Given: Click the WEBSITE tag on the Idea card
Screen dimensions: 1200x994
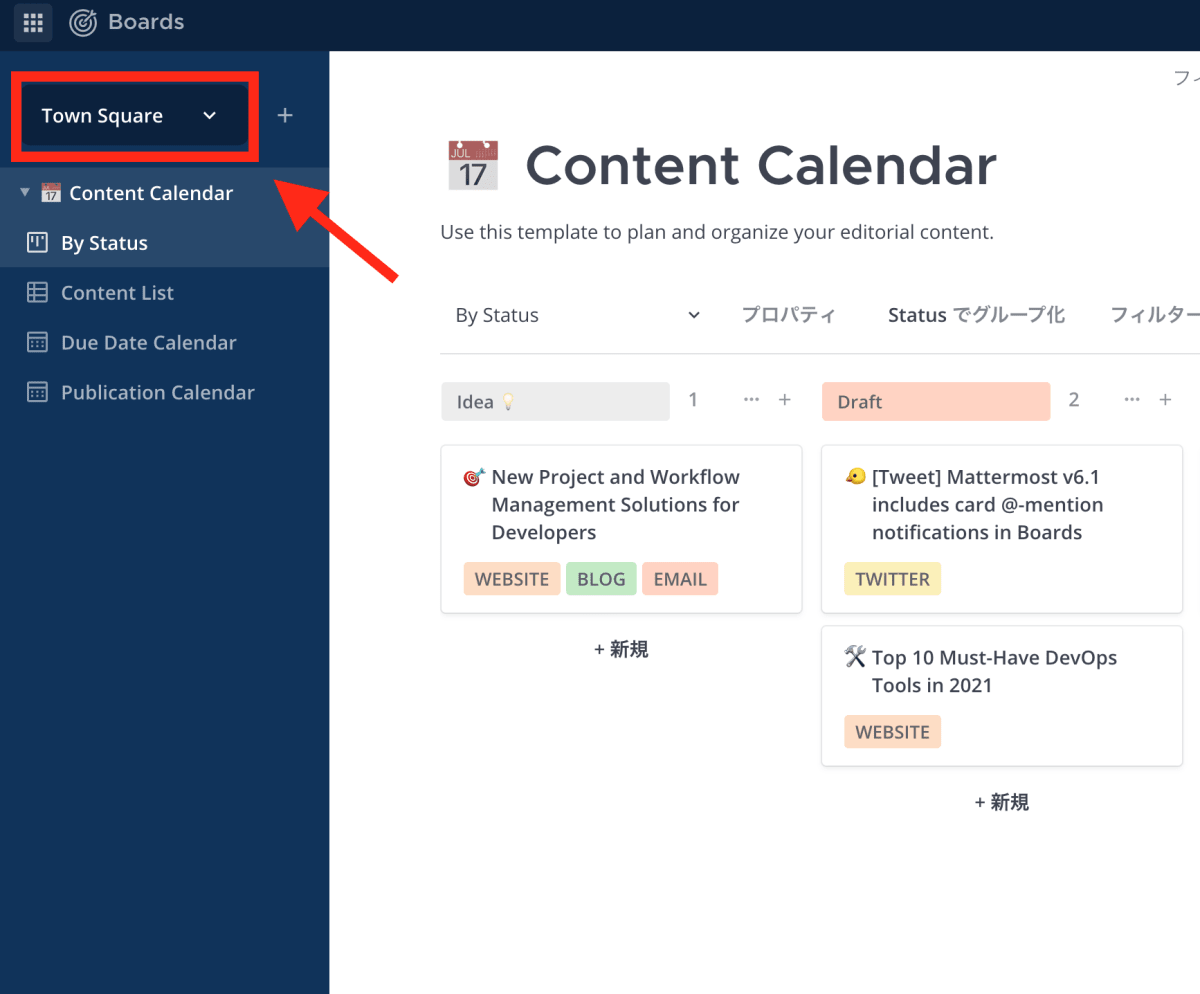Looking at the screenshot, I should click(x=512, y=579).
